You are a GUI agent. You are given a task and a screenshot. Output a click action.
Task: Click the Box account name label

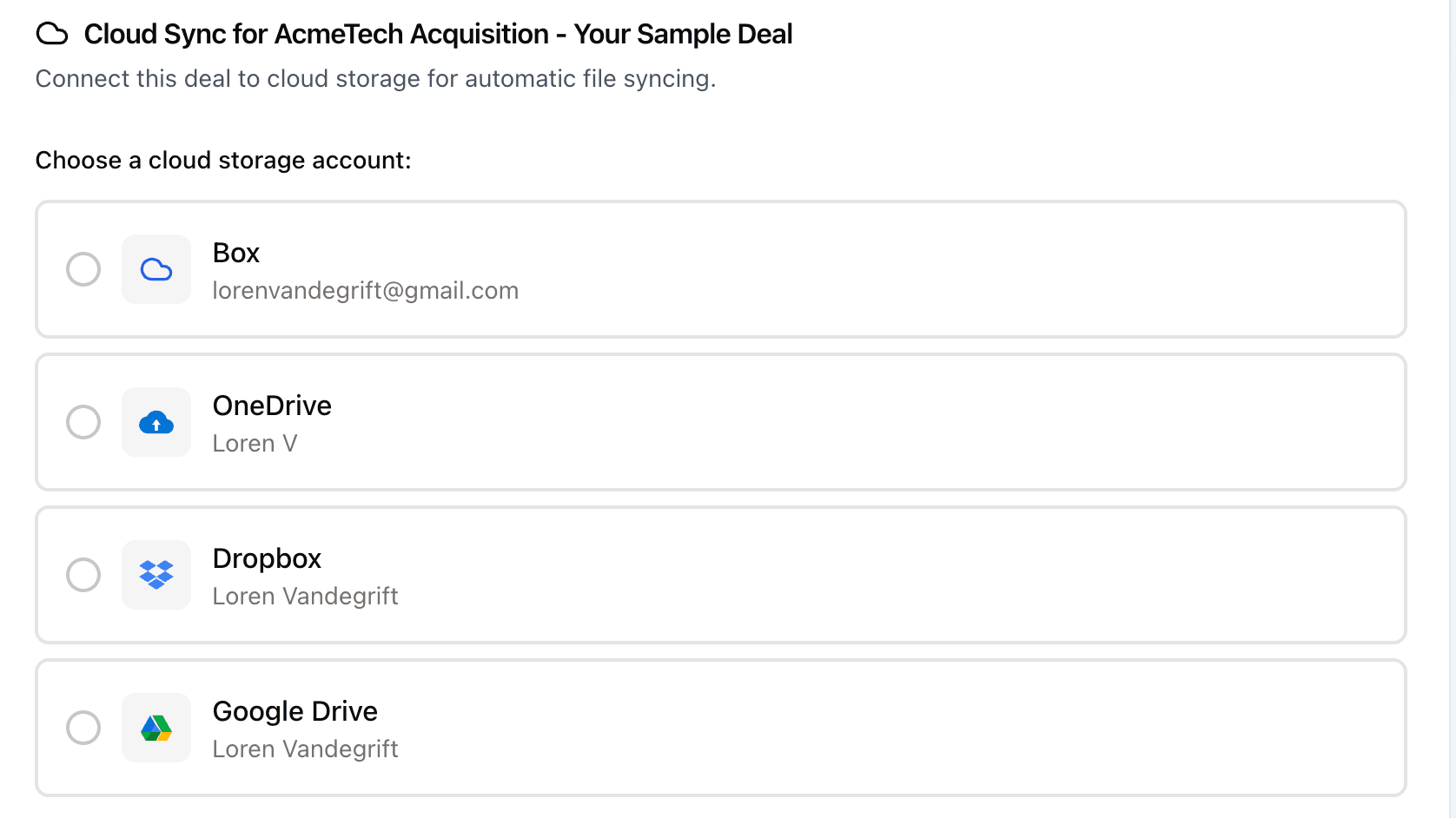pyautogui.click(x=236, y=253)
